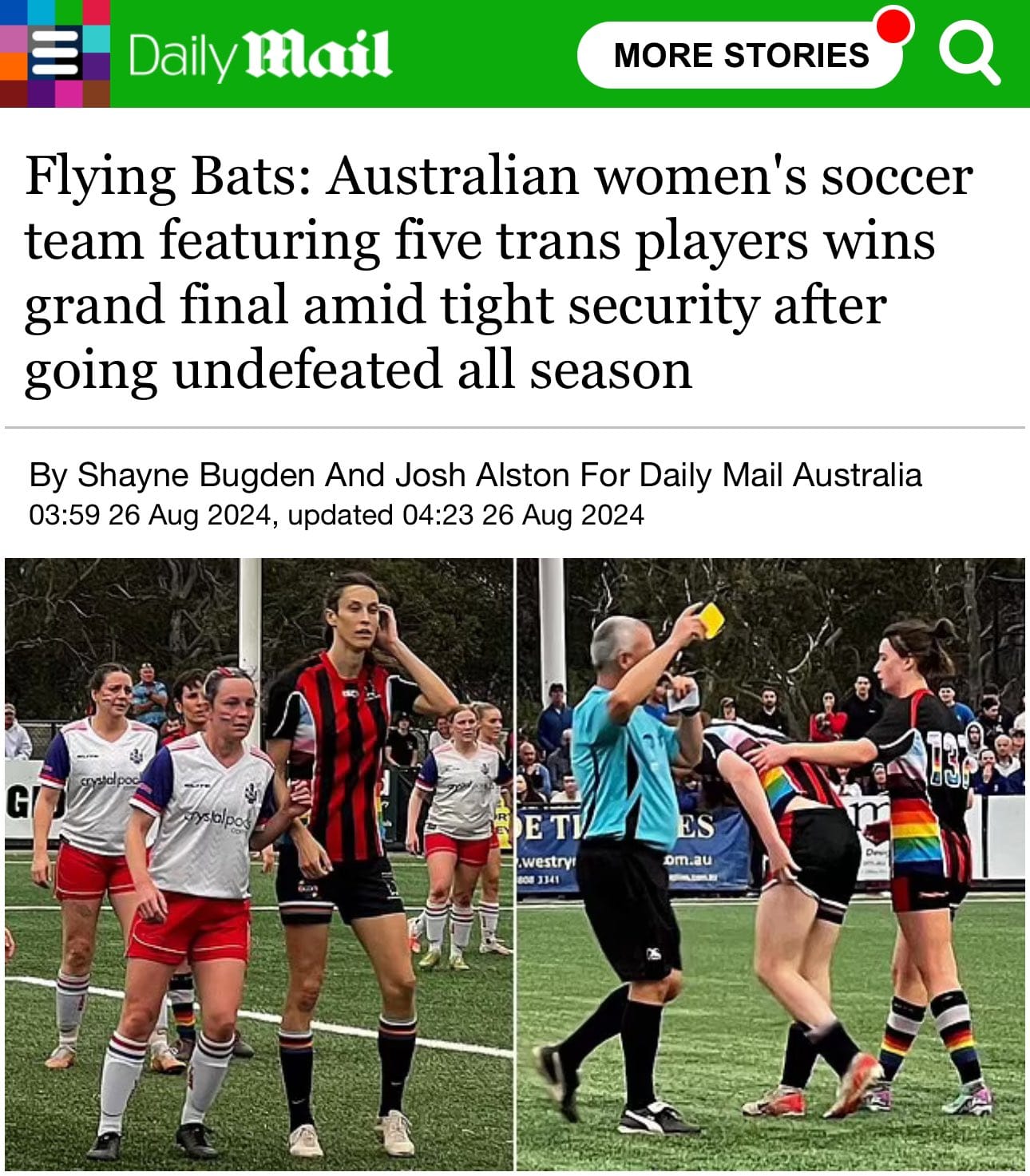This screenshot has width=1030, height=1176.
Task: Tap the updated 04:23 timestamp
Action: point(465,515)
